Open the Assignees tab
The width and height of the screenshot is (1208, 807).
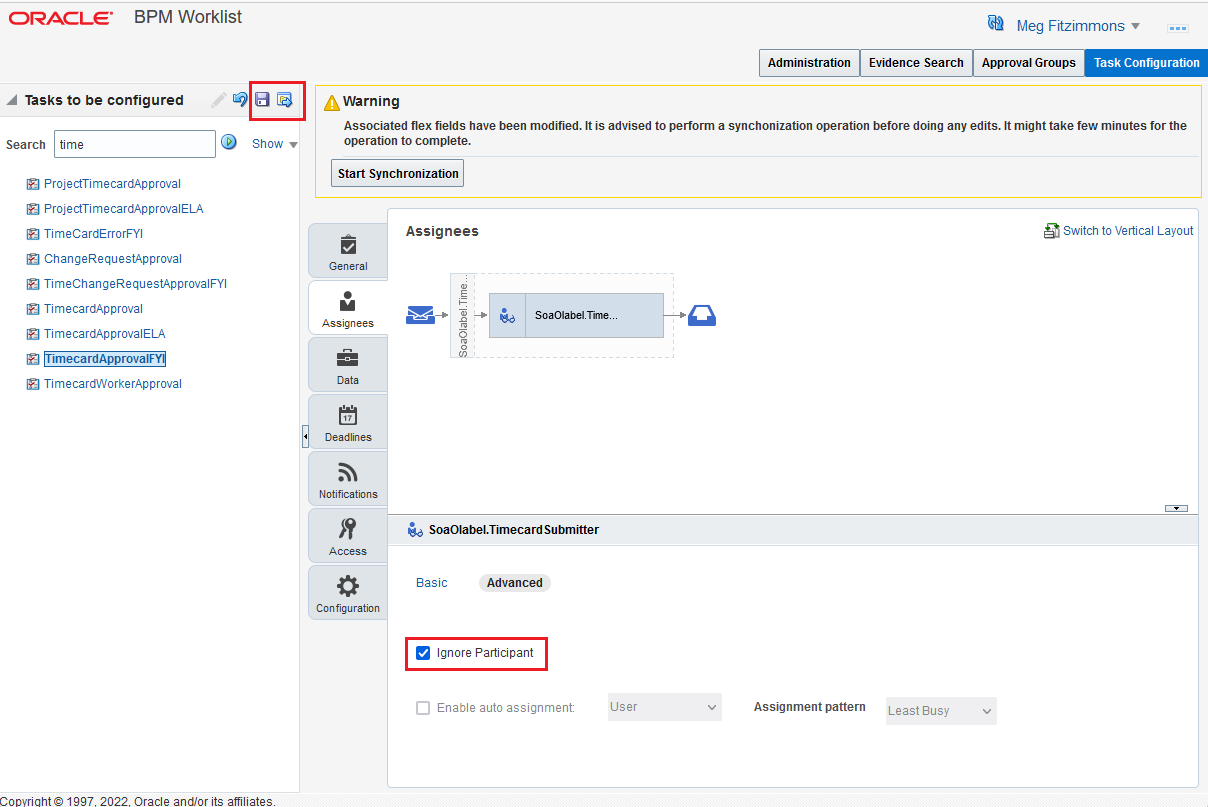[348, 309]
